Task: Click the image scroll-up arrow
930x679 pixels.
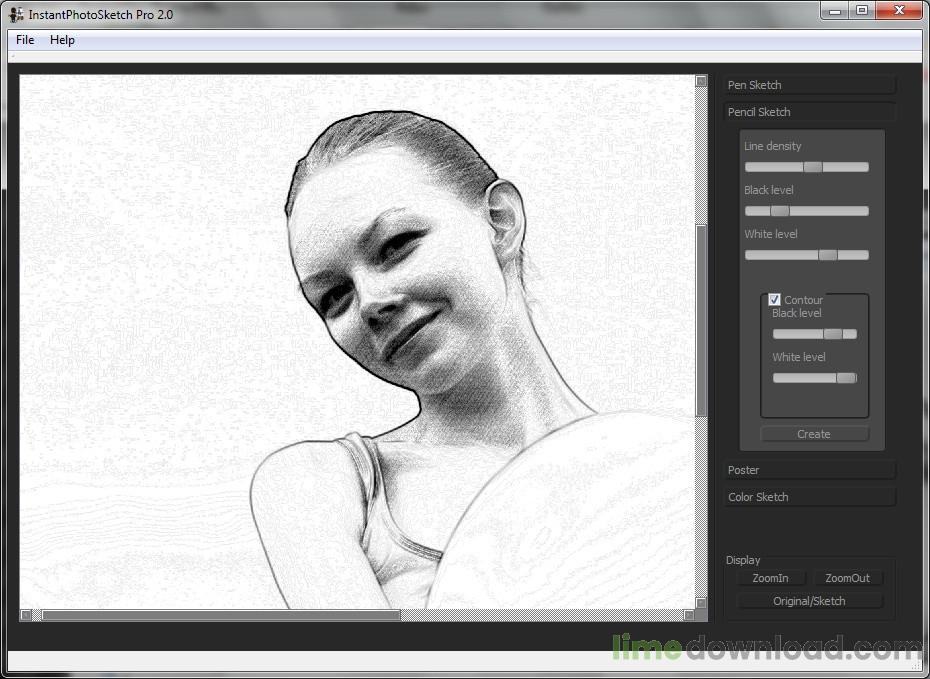Action: tap(701, 81)
